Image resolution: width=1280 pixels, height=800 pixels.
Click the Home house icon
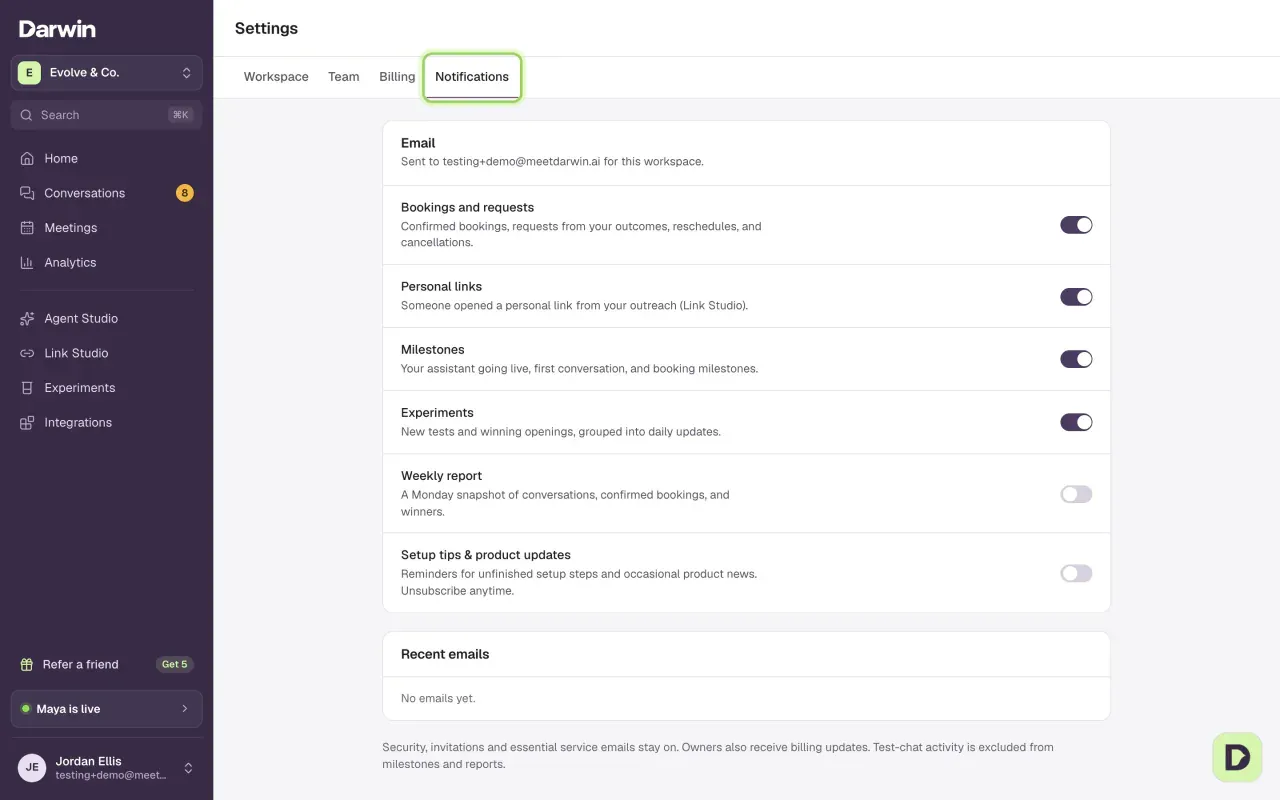click(27, 158)
